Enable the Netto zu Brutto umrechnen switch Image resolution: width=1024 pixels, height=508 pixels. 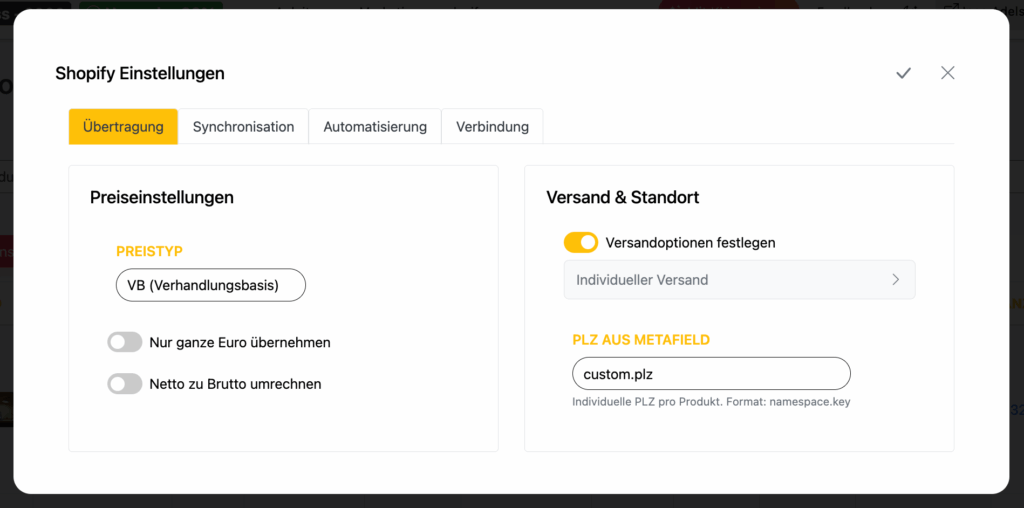pyautogui.click(x=125, y=384)
